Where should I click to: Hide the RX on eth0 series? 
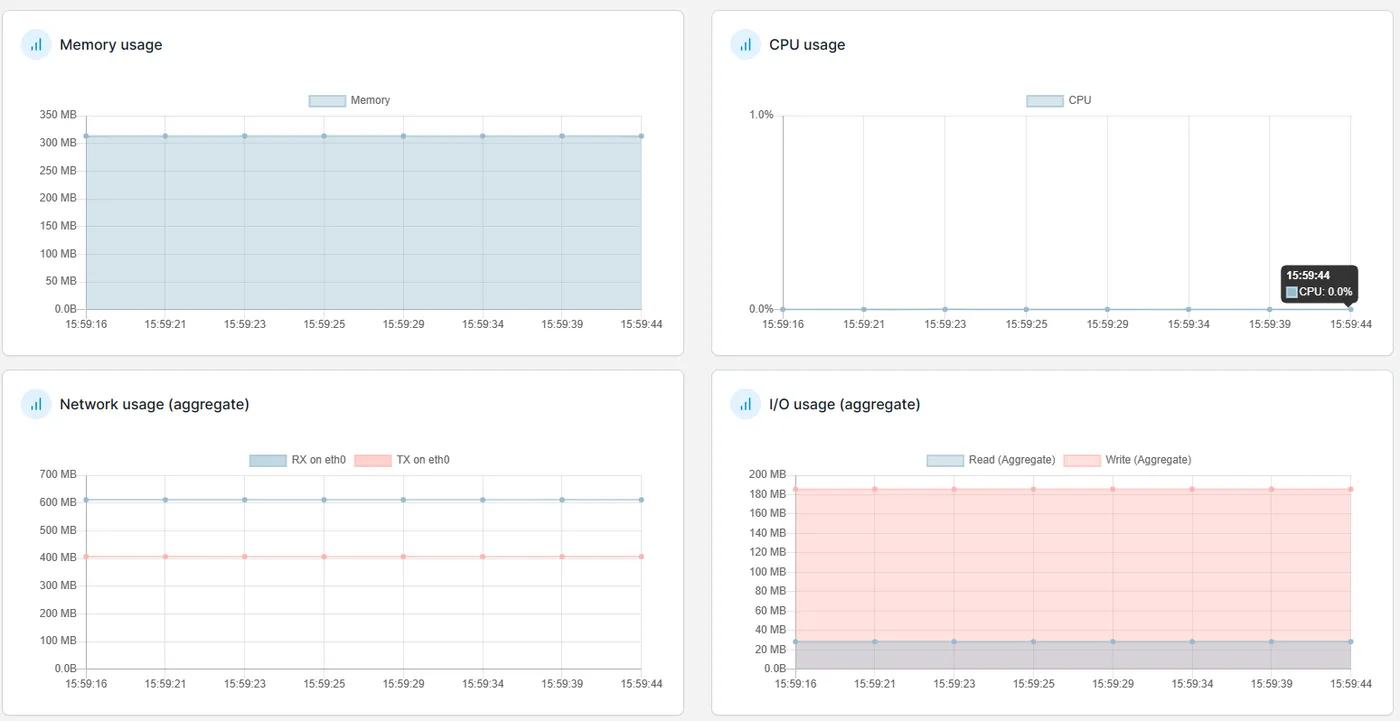(x=298, y=460)
